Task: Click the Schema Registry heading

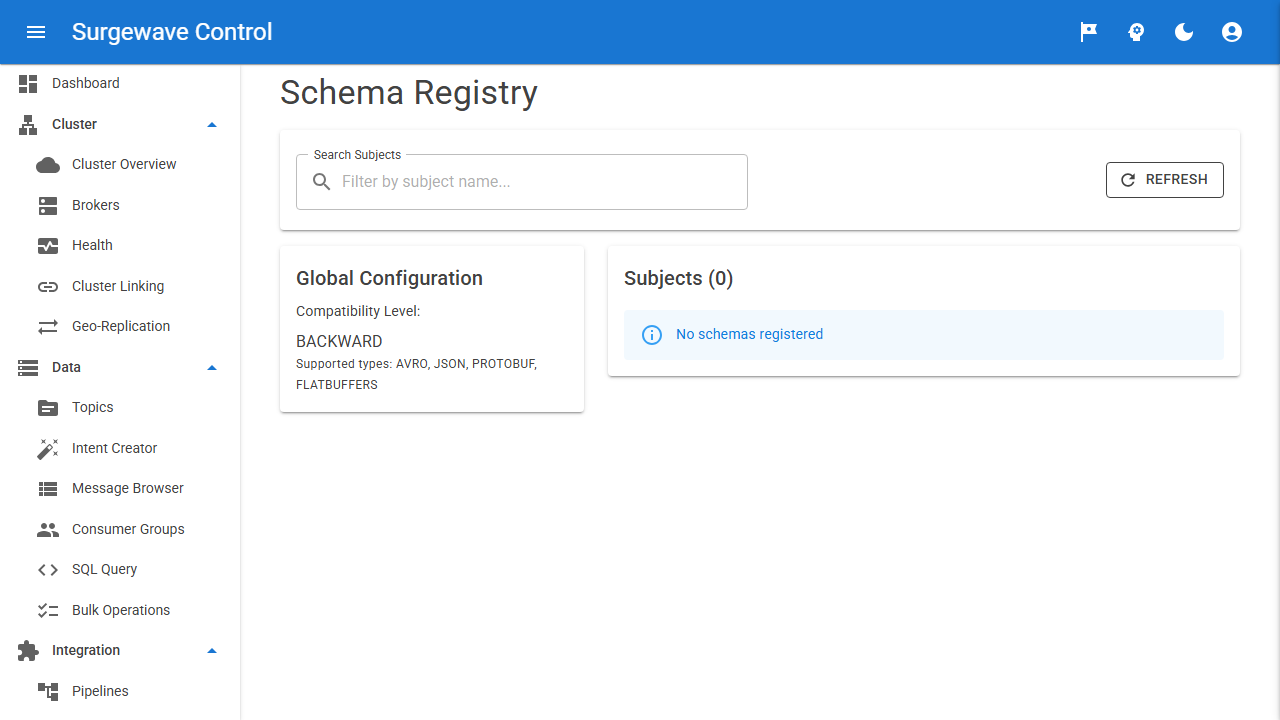Action: click(x=409, y=92)
